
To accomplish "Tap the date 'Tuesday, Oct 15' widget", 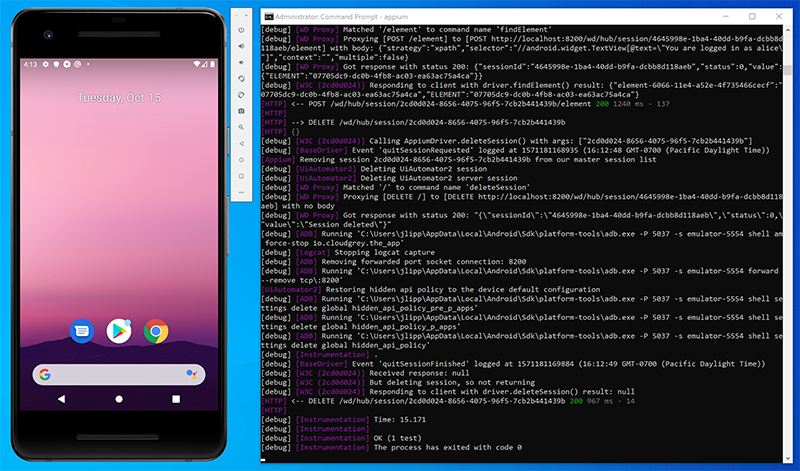I will [119, 97].
